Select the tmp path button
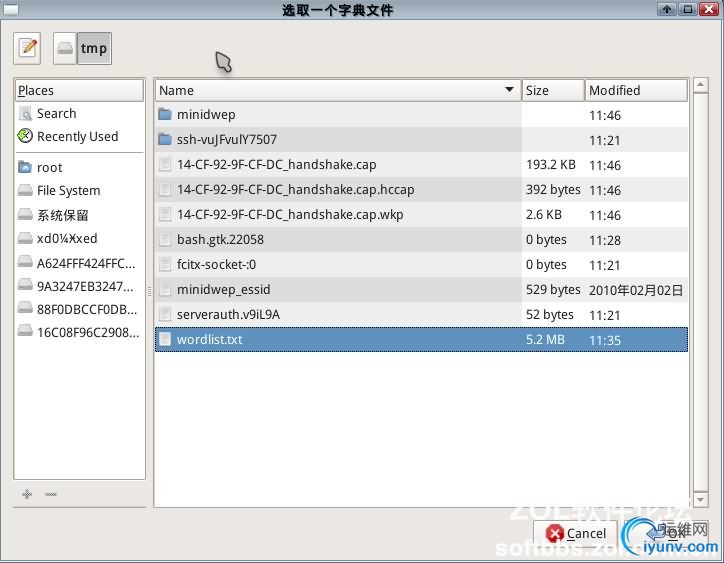 [94, 48]
